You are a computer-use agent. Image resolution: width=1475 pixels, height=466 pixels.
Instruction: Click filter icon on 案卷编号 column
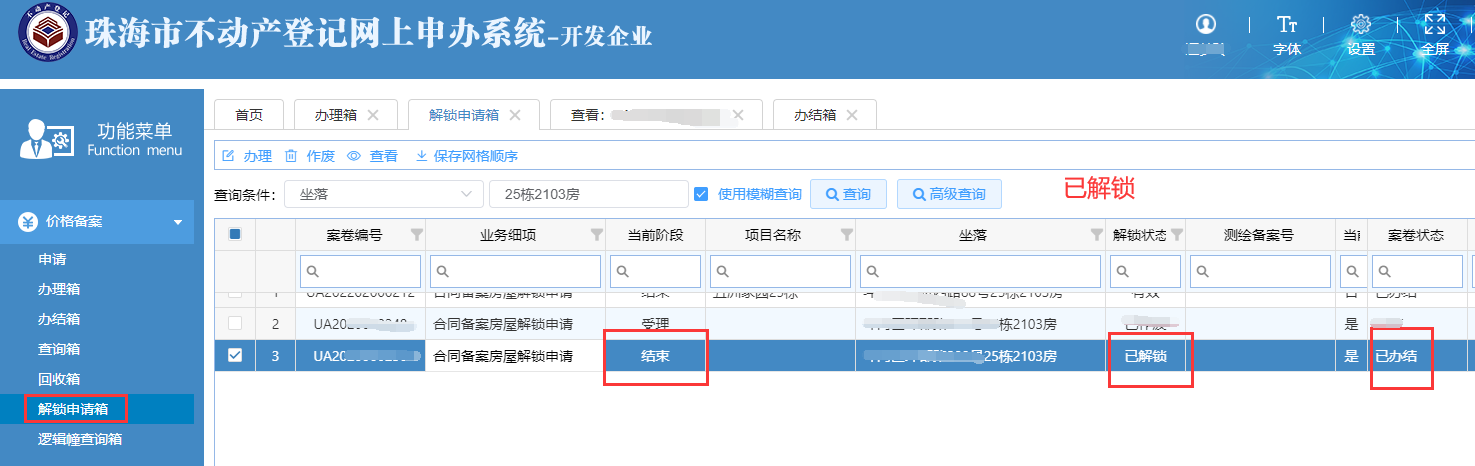point(417,235)
